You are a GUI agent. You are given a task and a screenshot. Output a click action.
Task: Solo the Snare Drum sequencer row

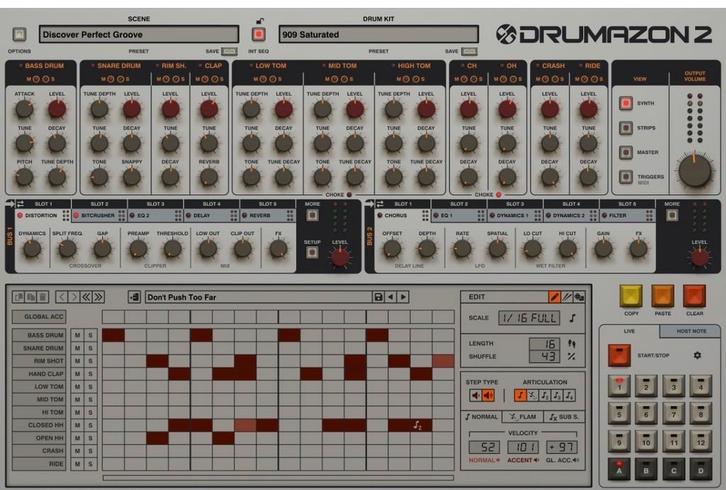pos(90,348)
